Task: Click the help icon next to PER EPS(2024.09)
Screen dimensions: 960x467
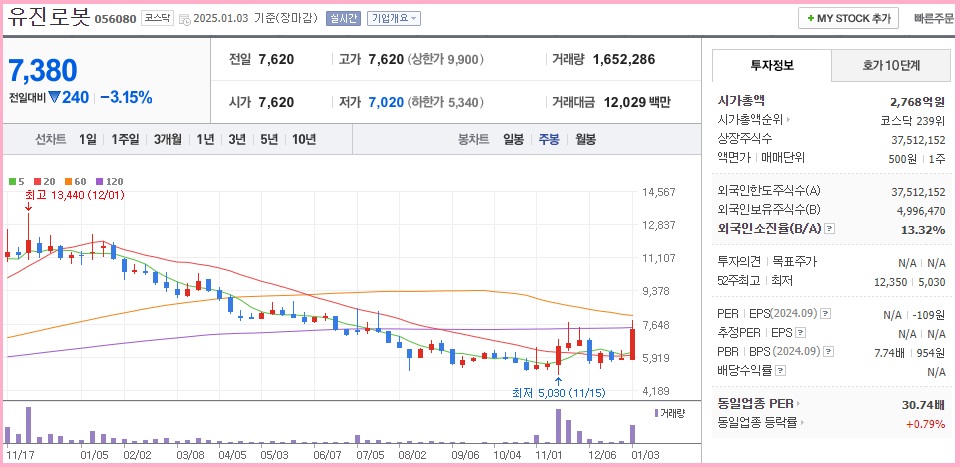Action: [x=825, y=314]
